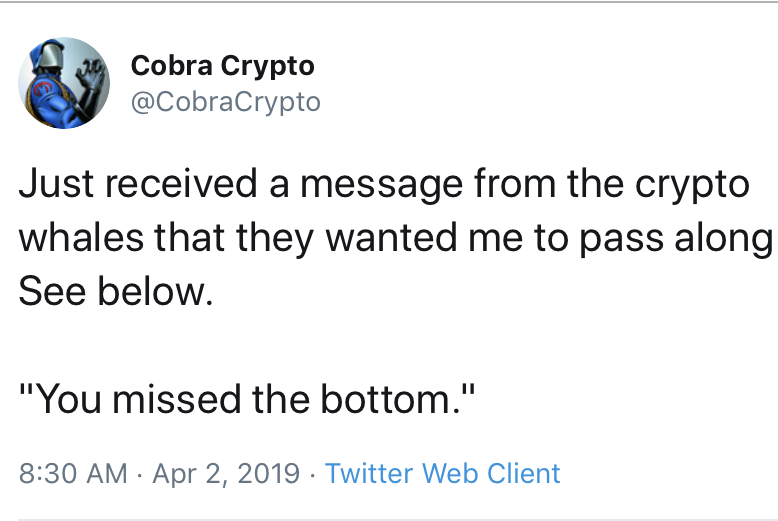Click the word "wanted" in the tweet
The height and width of the screenshot is (521, 778).
(x=391, y=237)
